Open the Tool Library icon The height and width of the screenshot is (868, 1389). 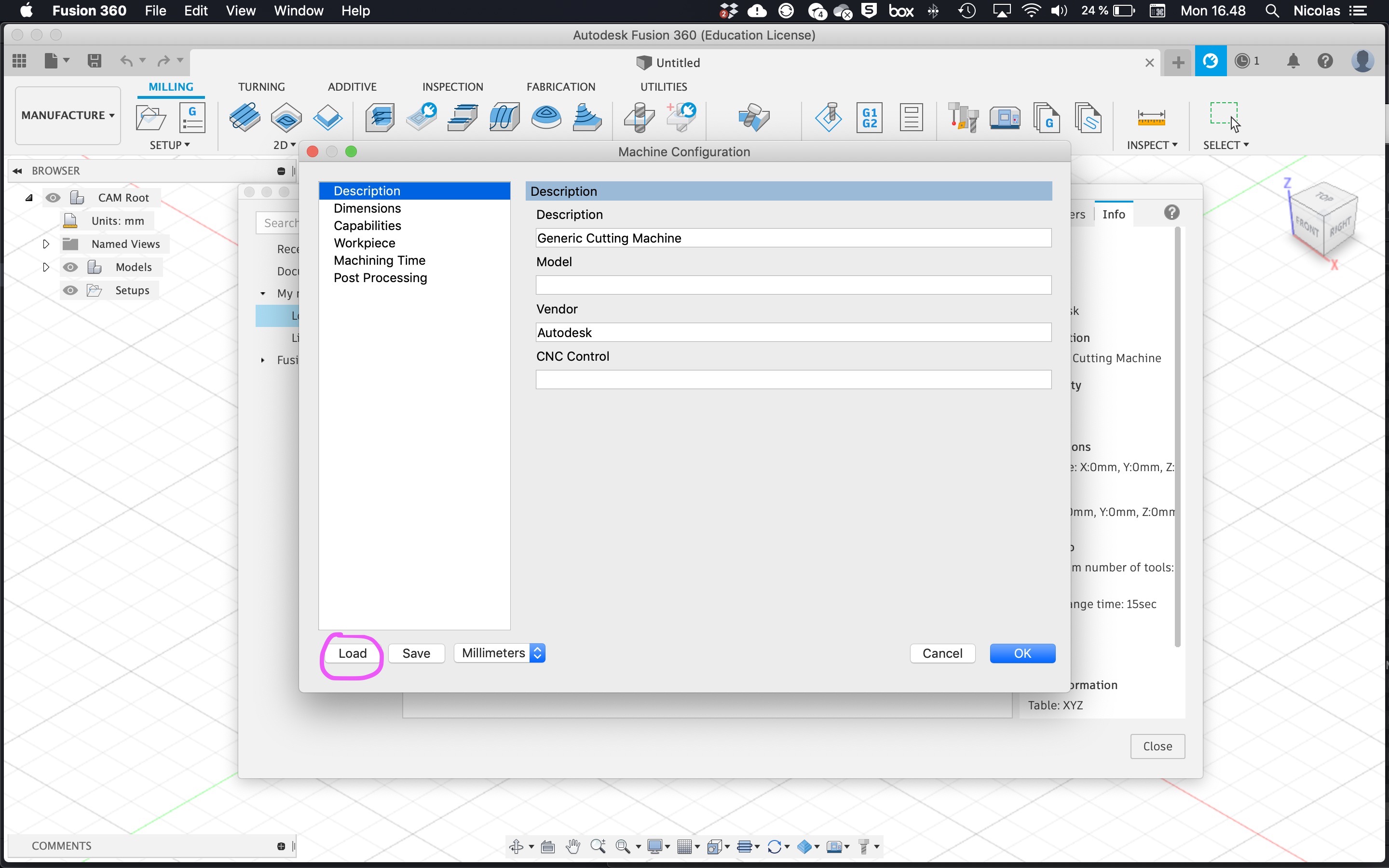[963, 118]
